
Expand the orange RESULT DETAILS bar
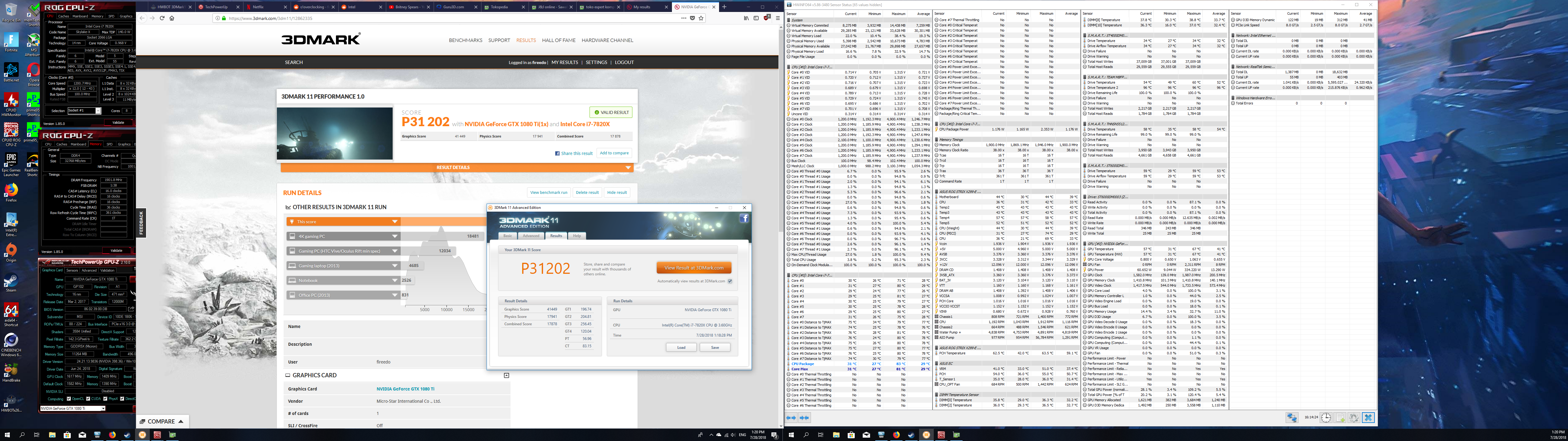(x=457, y=168)
